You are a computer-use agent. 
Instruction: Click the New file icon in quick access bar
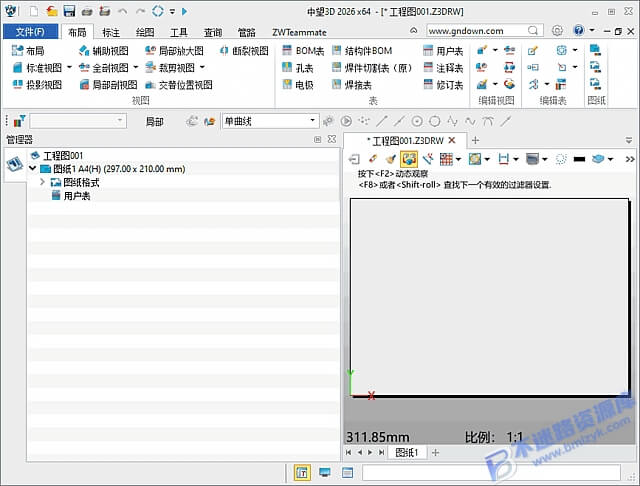33,11
